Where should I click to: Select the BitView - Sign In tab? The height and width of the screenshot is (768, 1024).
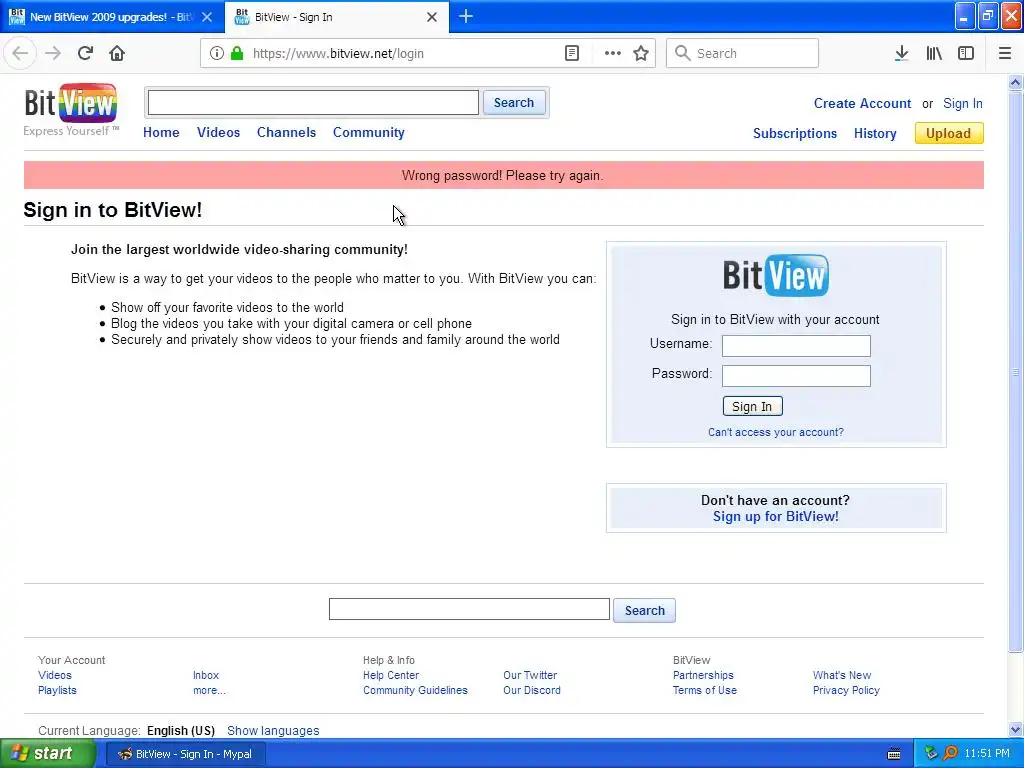tap(336, 17)
